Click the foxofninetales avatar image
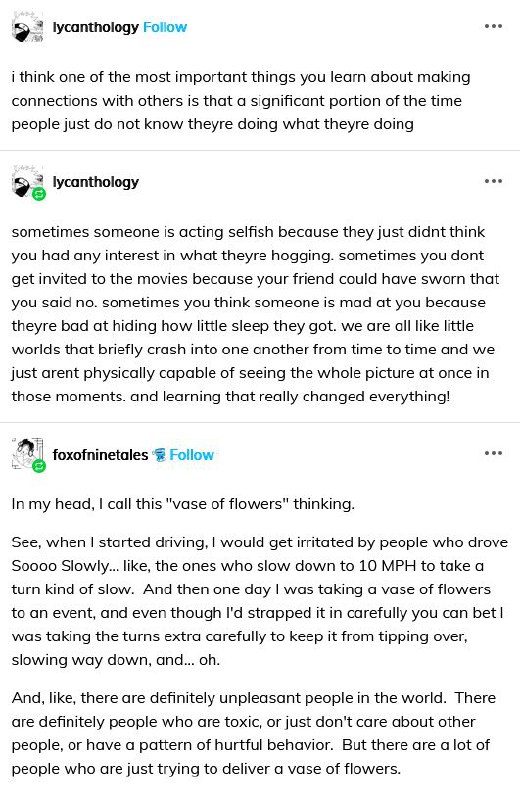 pos(28,453)
